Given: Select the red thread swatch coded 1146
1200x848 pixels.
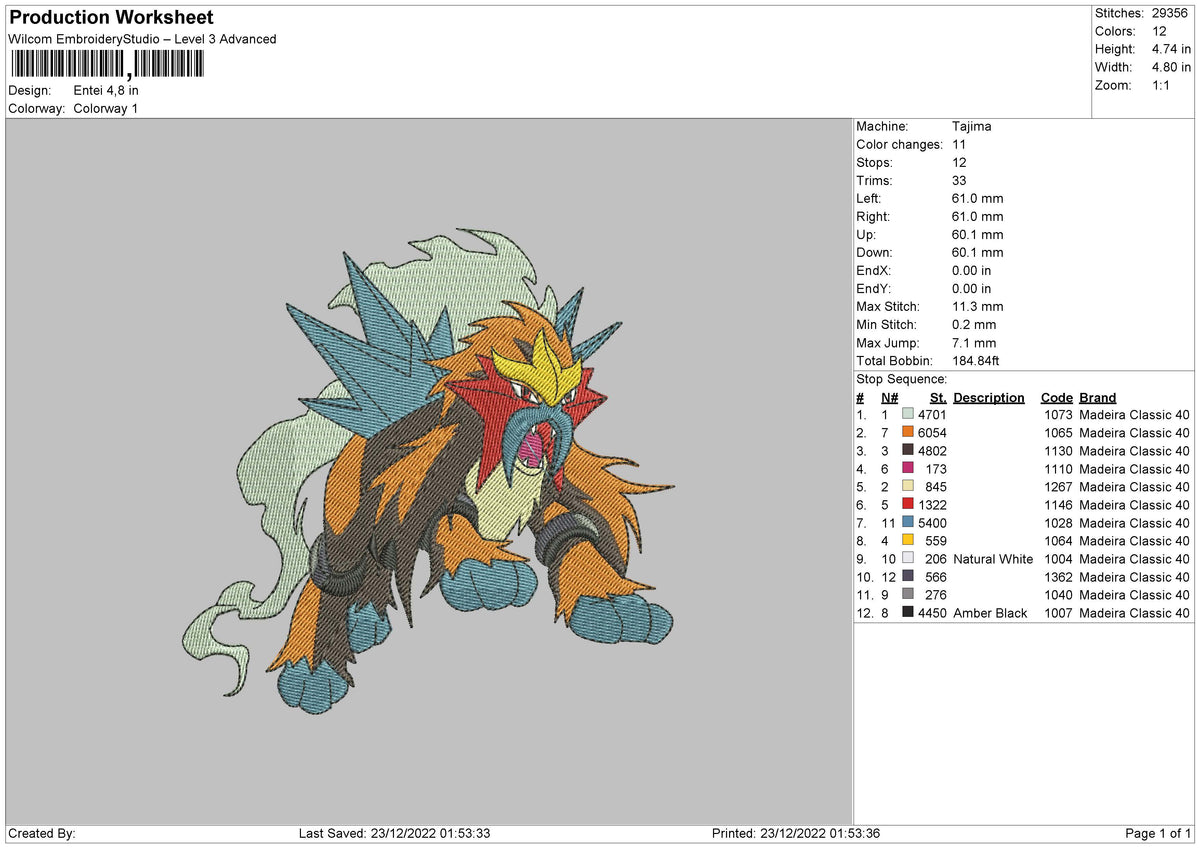Looking at the screenshot, I should coord(907,504).
